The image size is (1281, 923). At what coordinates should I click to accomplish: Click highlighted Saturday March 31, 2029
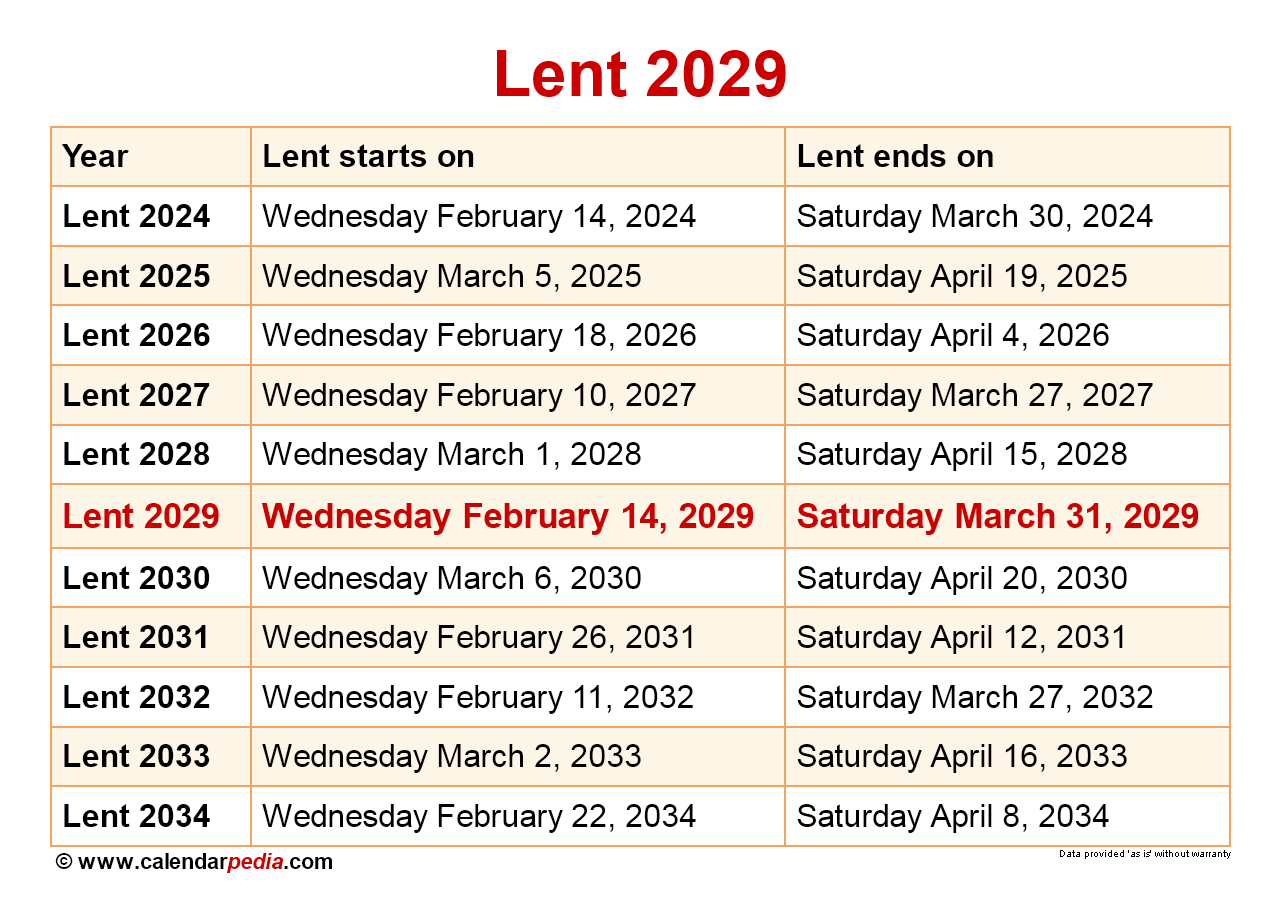click(x=998, y=516)
